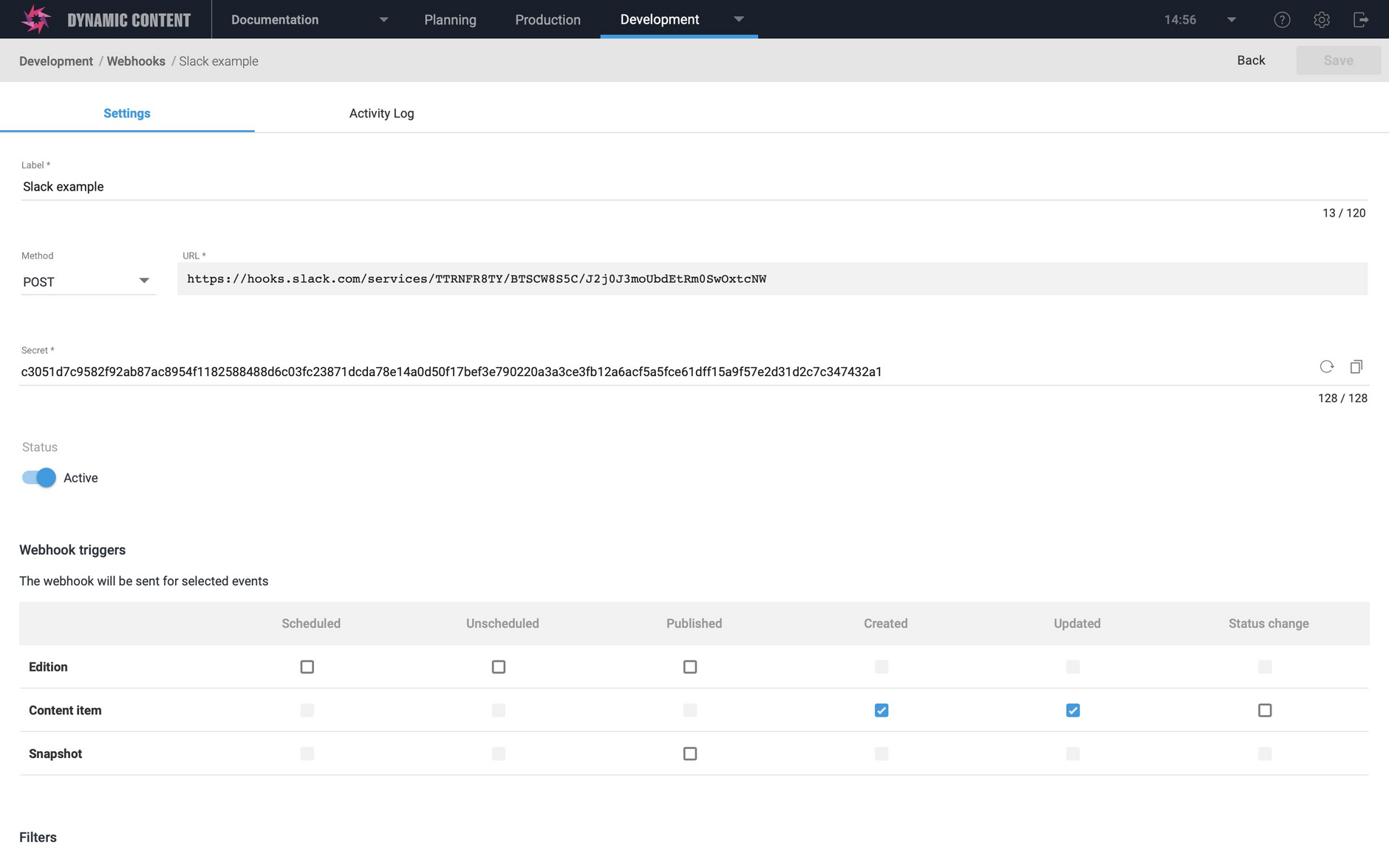Click the Dynamic Content starburst logo
This screenshot has width=1389, height=868.
click(x=35, y=19)
